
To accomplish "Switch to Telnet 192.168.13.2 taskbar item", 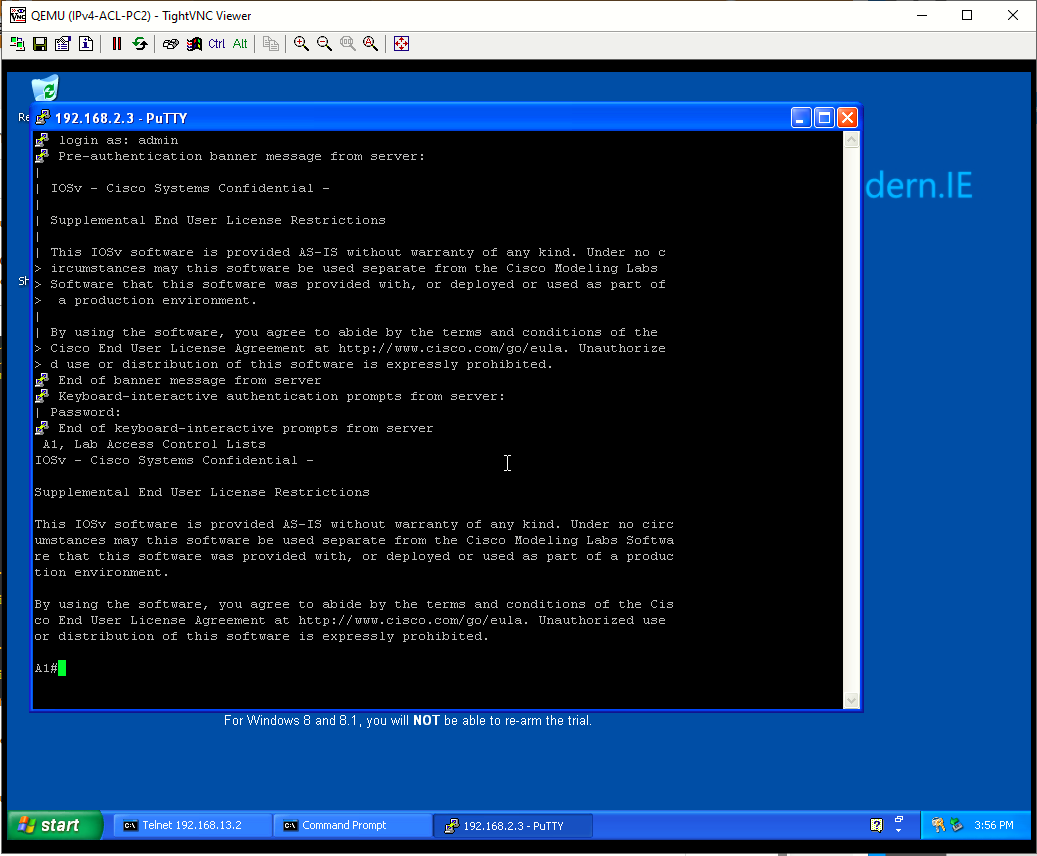I will coord(192,825).
